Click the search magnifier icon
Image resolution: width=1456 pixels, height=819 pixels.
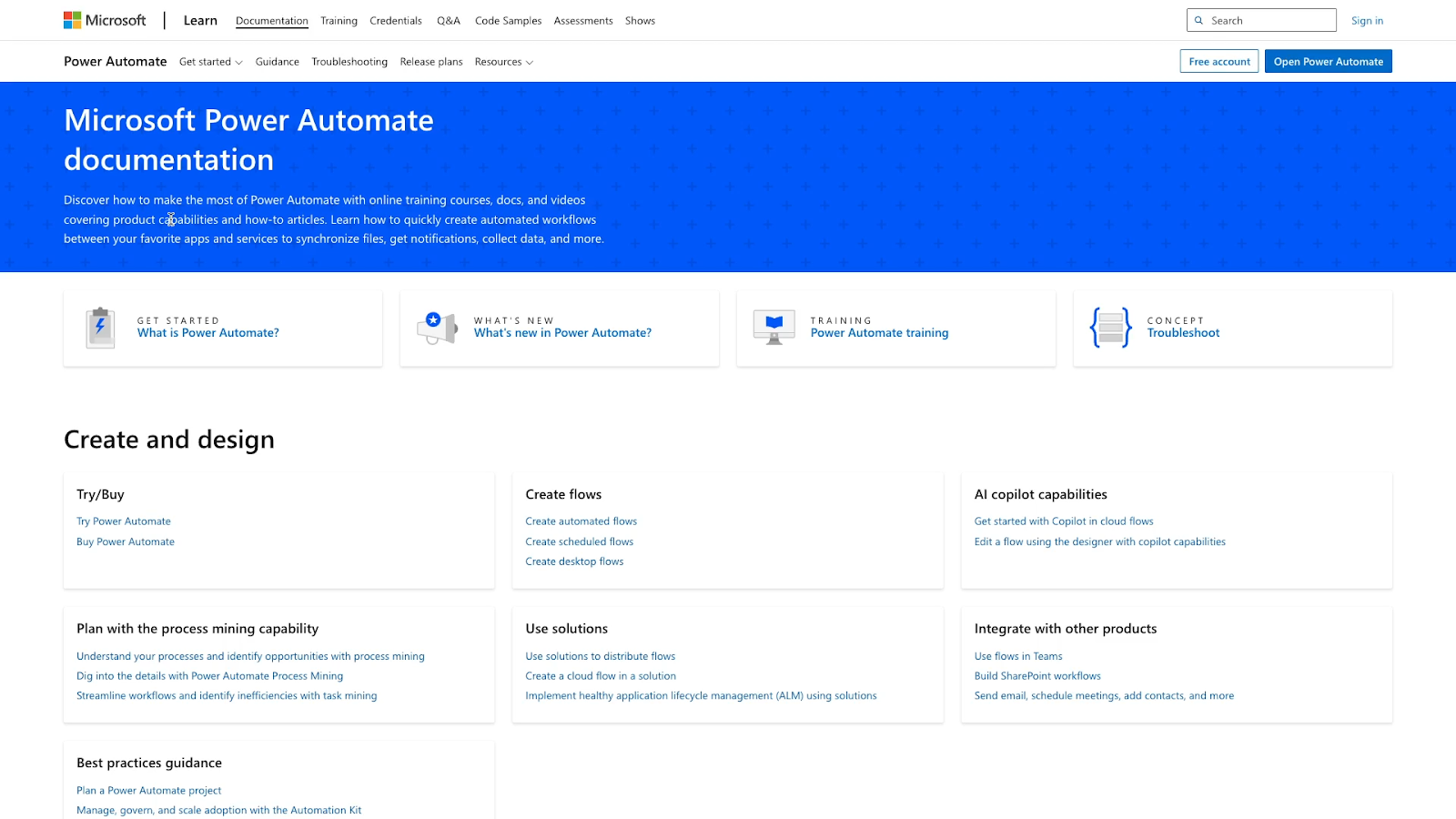point(1198,20)
